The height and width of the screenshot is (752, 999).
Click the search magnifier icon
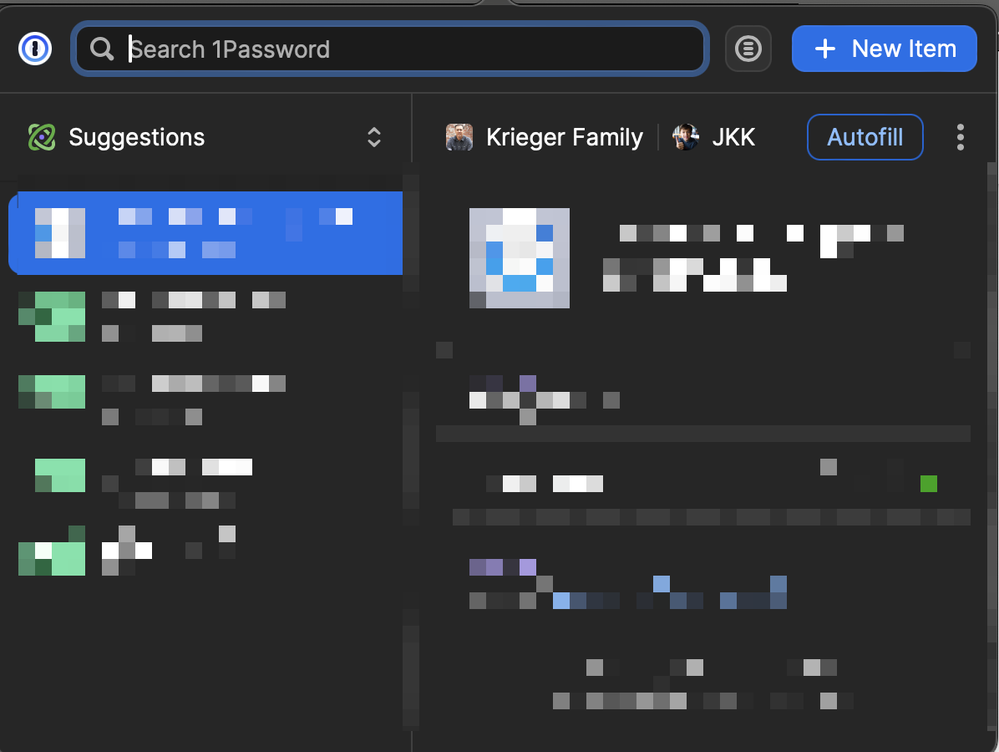point(102,49)
